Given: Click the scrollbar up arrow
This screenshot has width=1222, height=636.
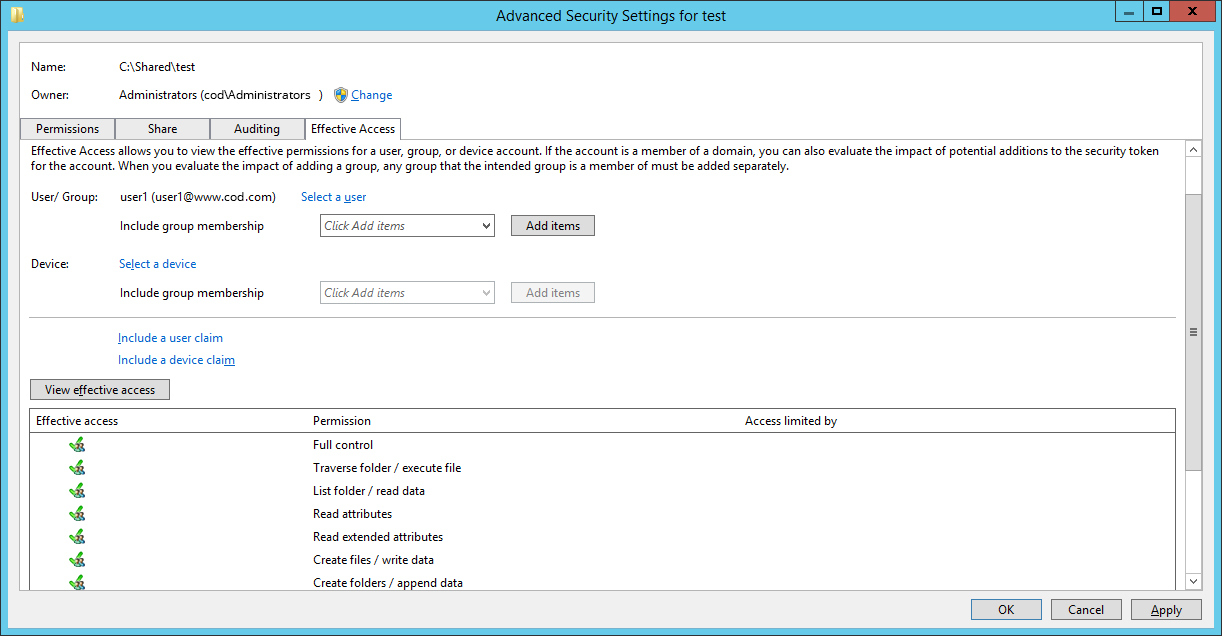Looking at the screenshot, I should 1193,149.
